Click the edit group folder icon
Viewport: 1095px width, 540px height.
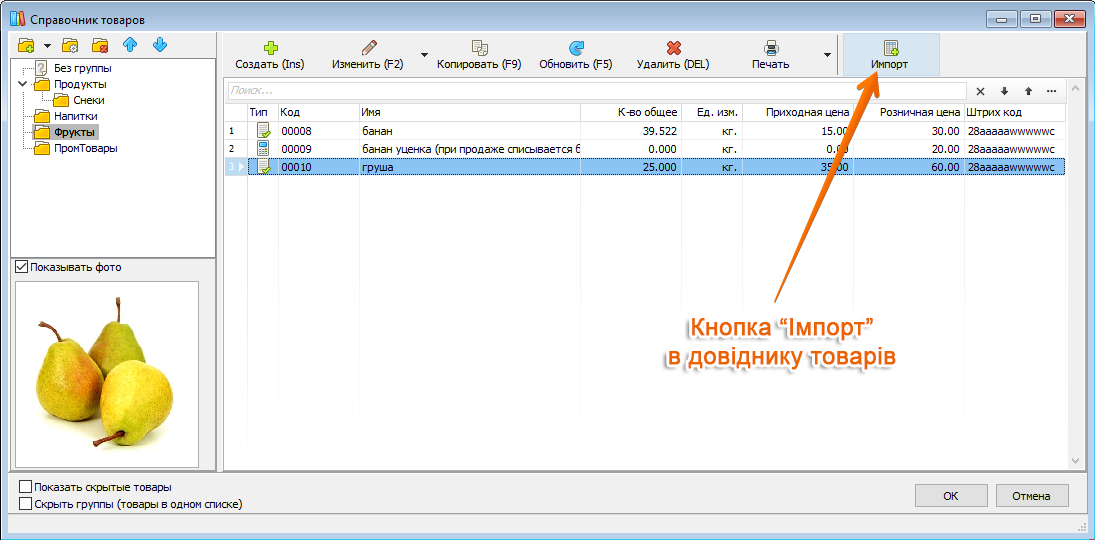coord(70,46)
